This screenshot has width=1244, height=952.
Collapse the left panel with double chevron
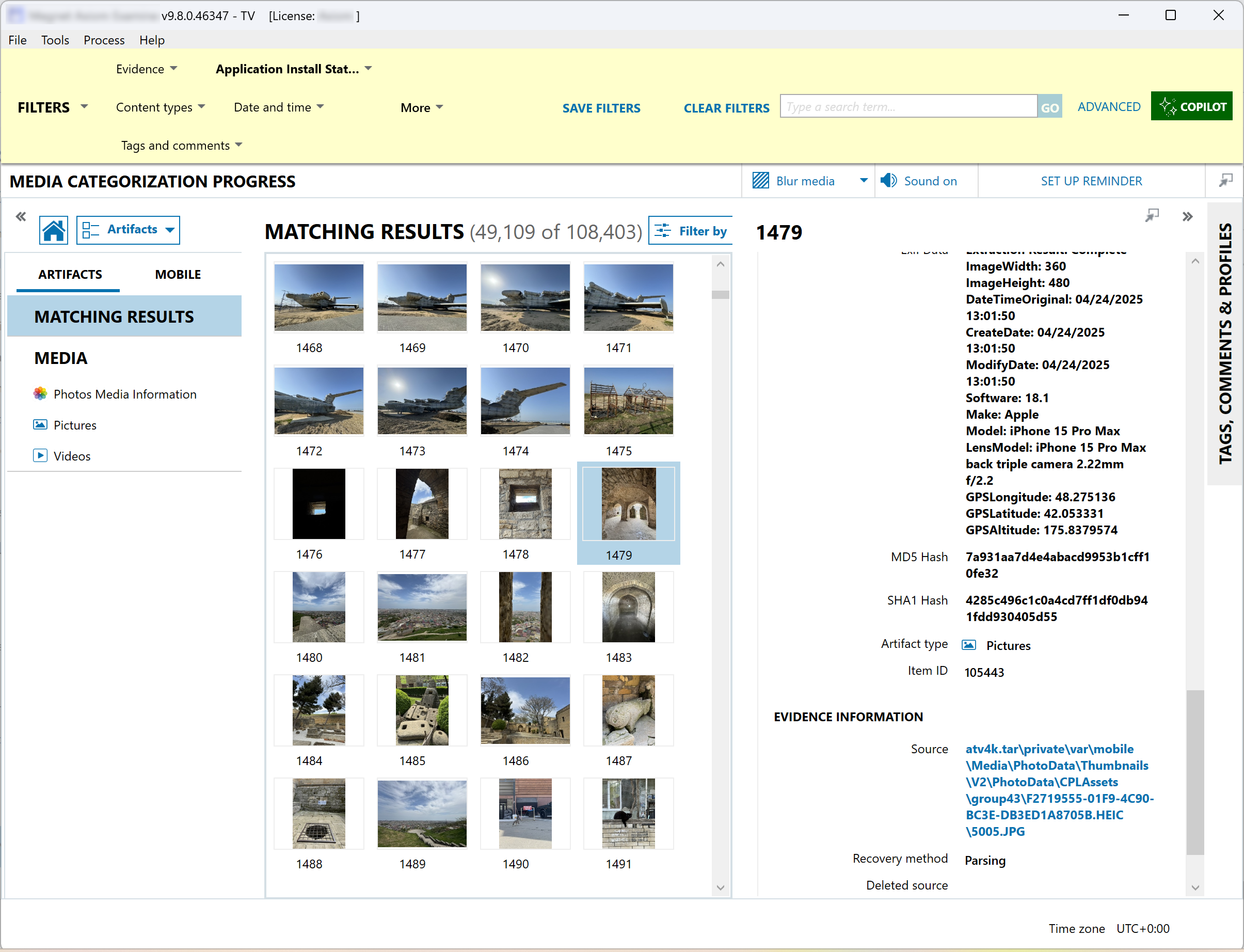click(x=21, y=216)
